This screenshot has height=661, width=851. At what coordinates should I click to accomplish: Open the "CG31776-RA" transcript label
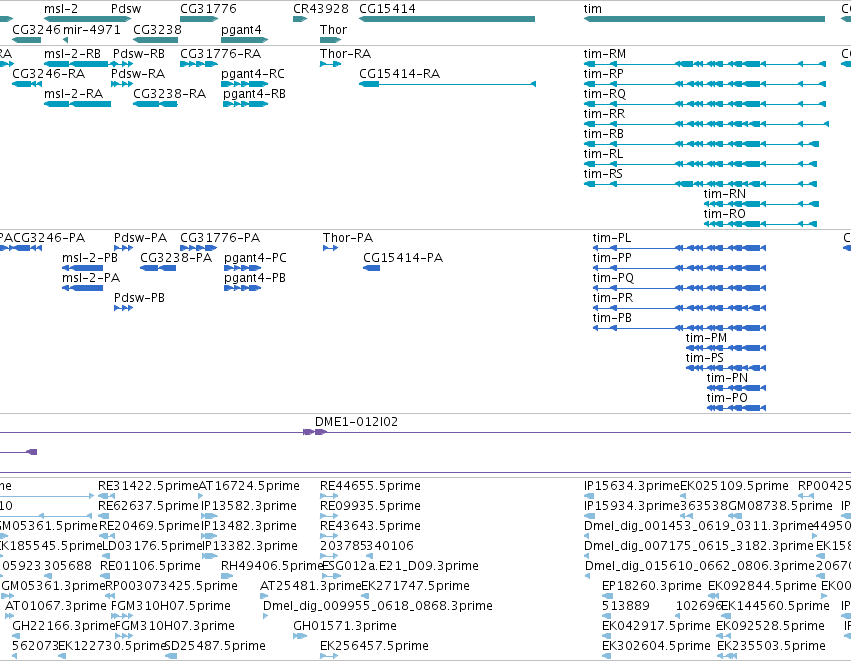(x=220, y=54)
